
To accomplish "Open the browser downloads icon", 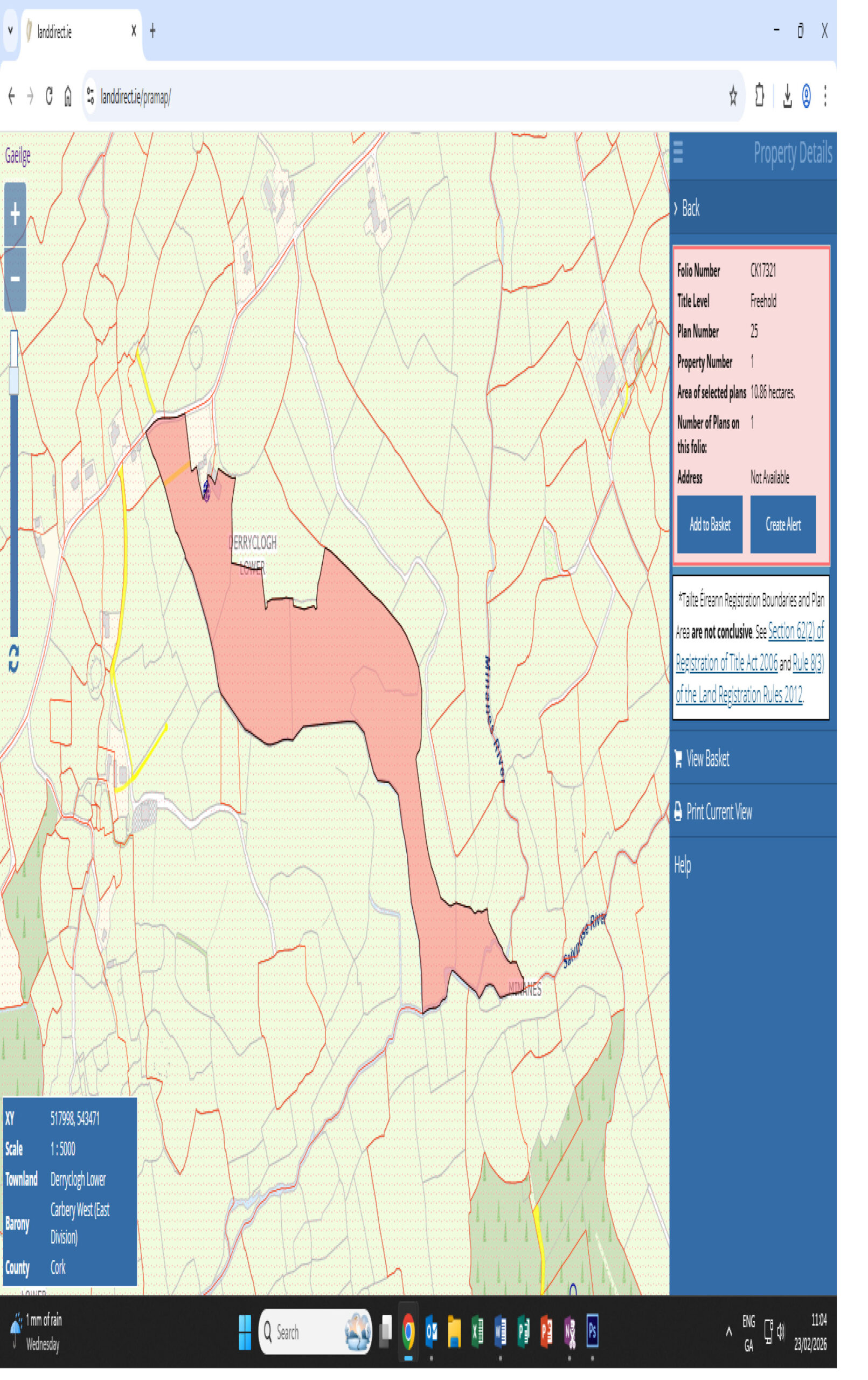I will 787,96.
